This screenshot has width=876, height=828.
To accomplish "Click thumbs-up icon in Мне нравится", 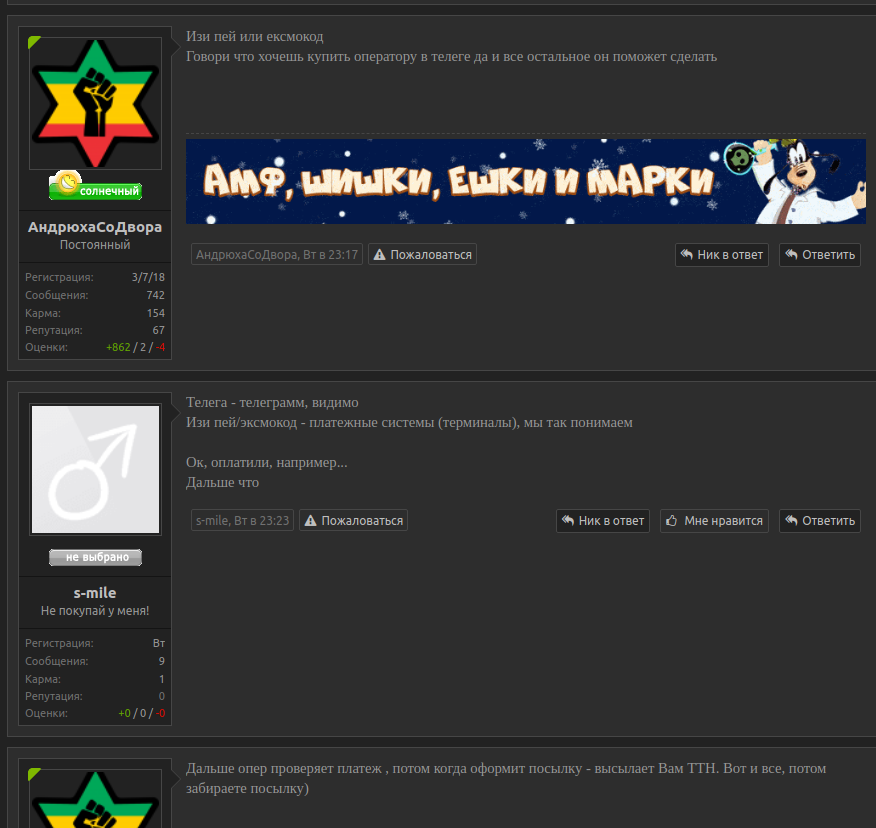I will tap(672, 521).
